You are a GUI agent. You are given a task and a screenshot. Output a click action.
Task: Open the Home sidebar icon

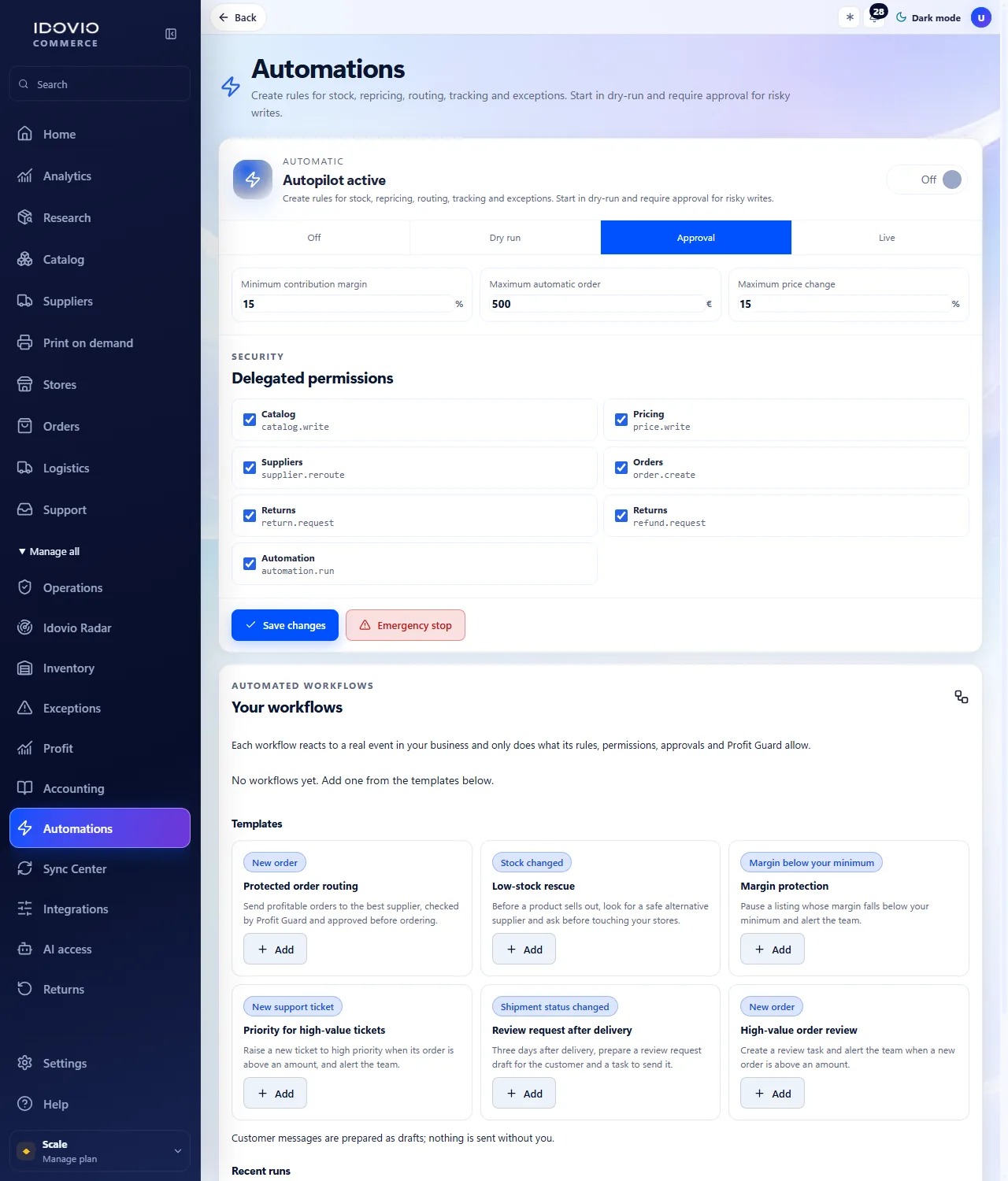coord(25,134)
